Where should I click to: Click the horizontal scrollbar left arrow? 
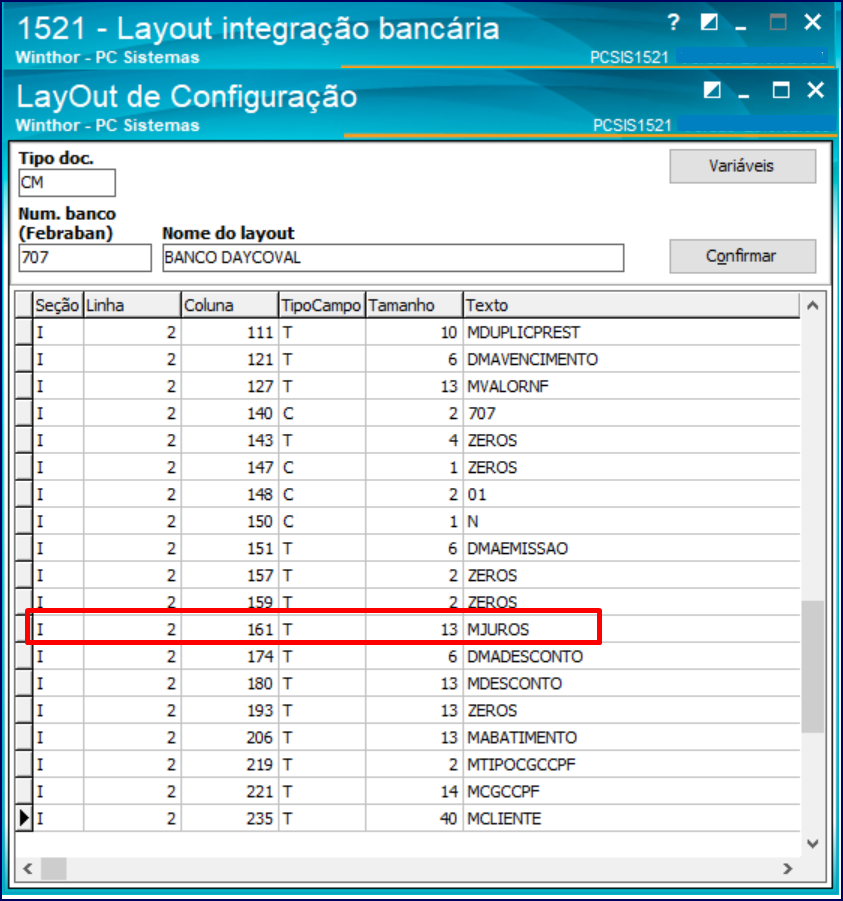coord(28,868)
